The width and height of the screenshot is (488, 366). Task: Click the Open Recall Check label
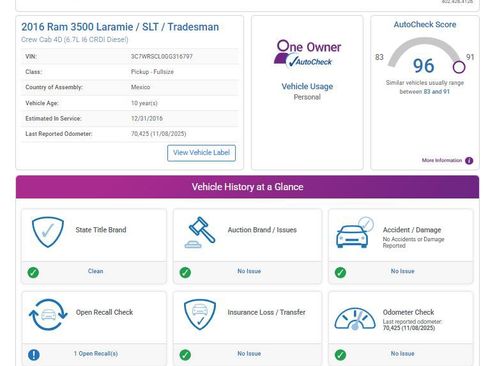104,312
